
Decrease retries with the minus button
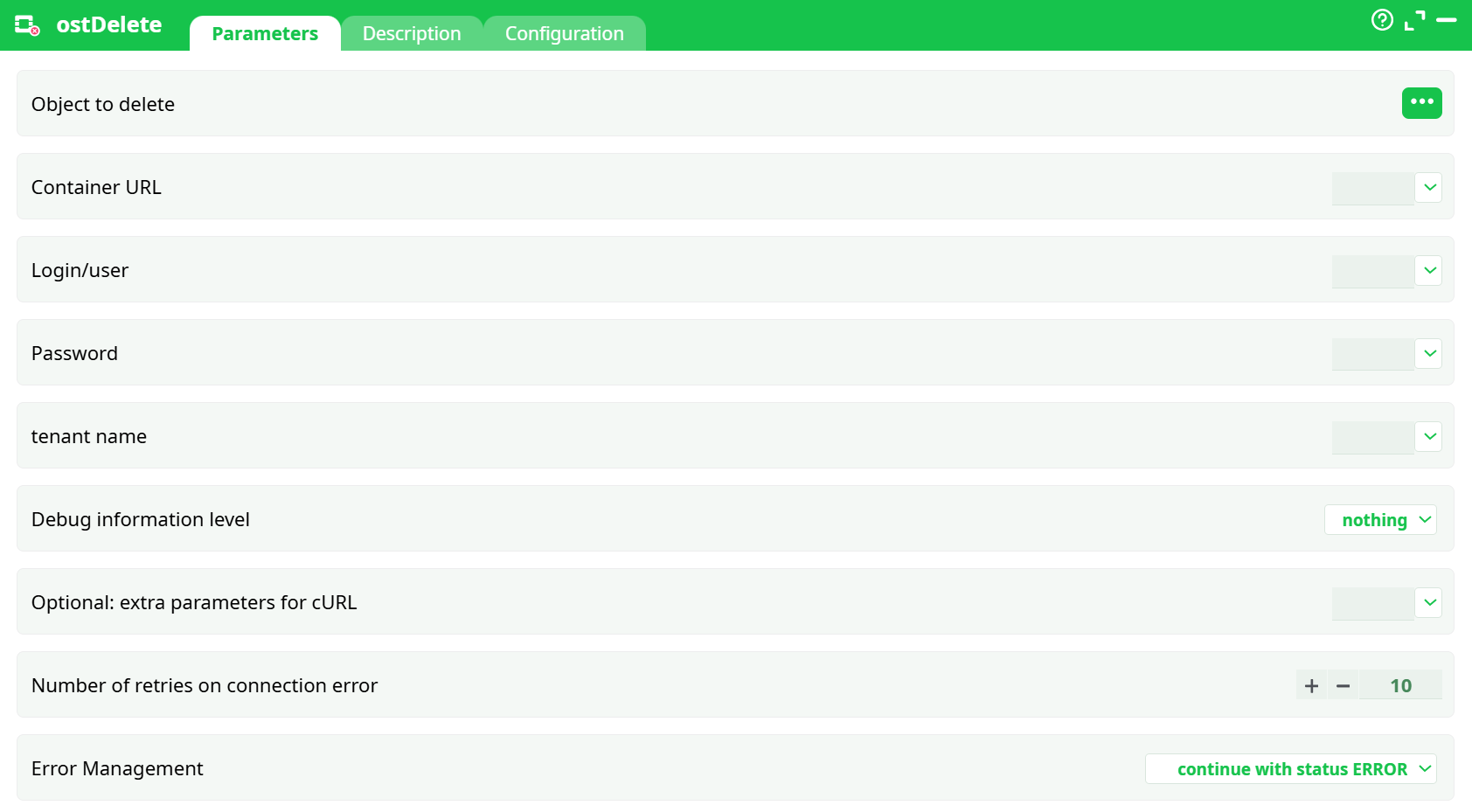tap(1343, 686)
